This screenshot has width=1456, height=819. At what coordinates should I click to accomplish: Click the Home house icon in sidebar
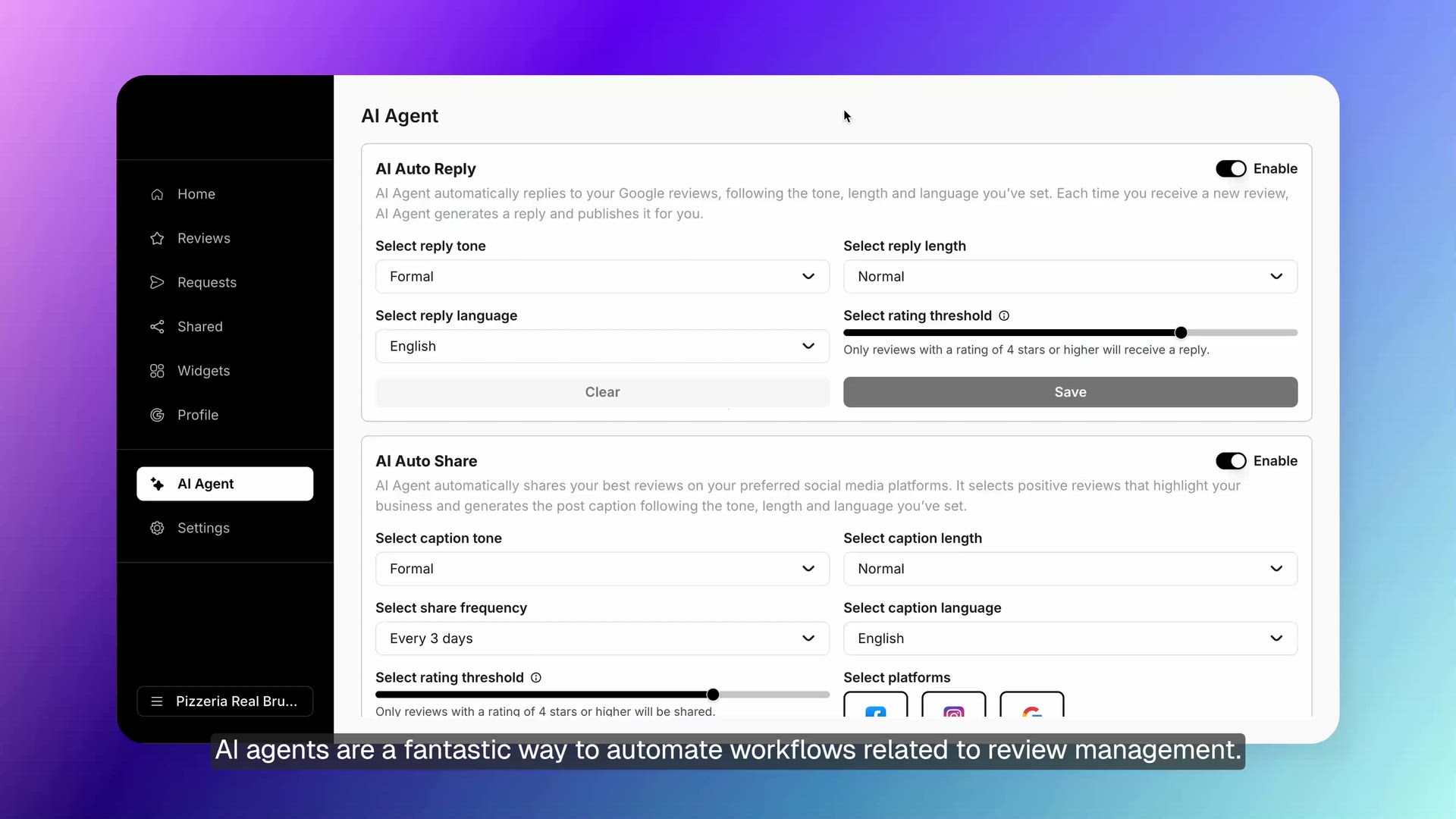pyautogui.click(x=157, y=194)
